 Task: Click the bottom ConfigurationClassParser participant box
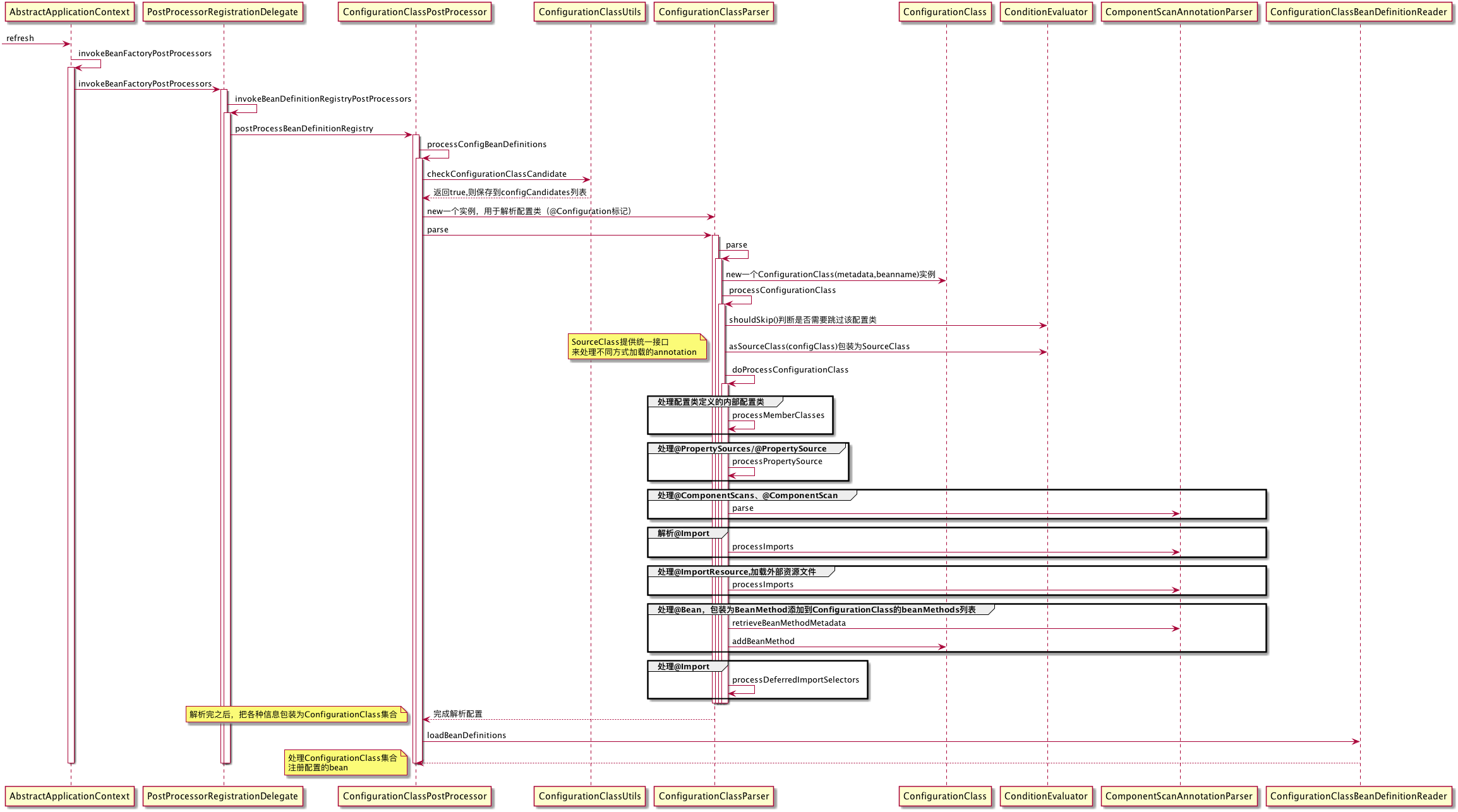[x=714, y=796]
